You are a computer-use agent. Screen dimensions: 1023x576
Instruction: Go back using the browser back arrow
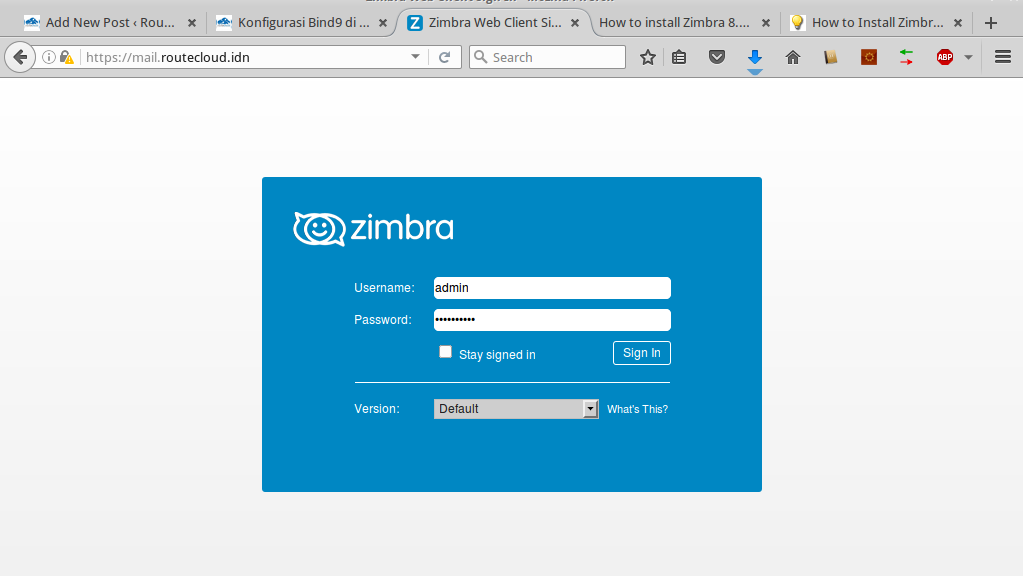[20, 57]
